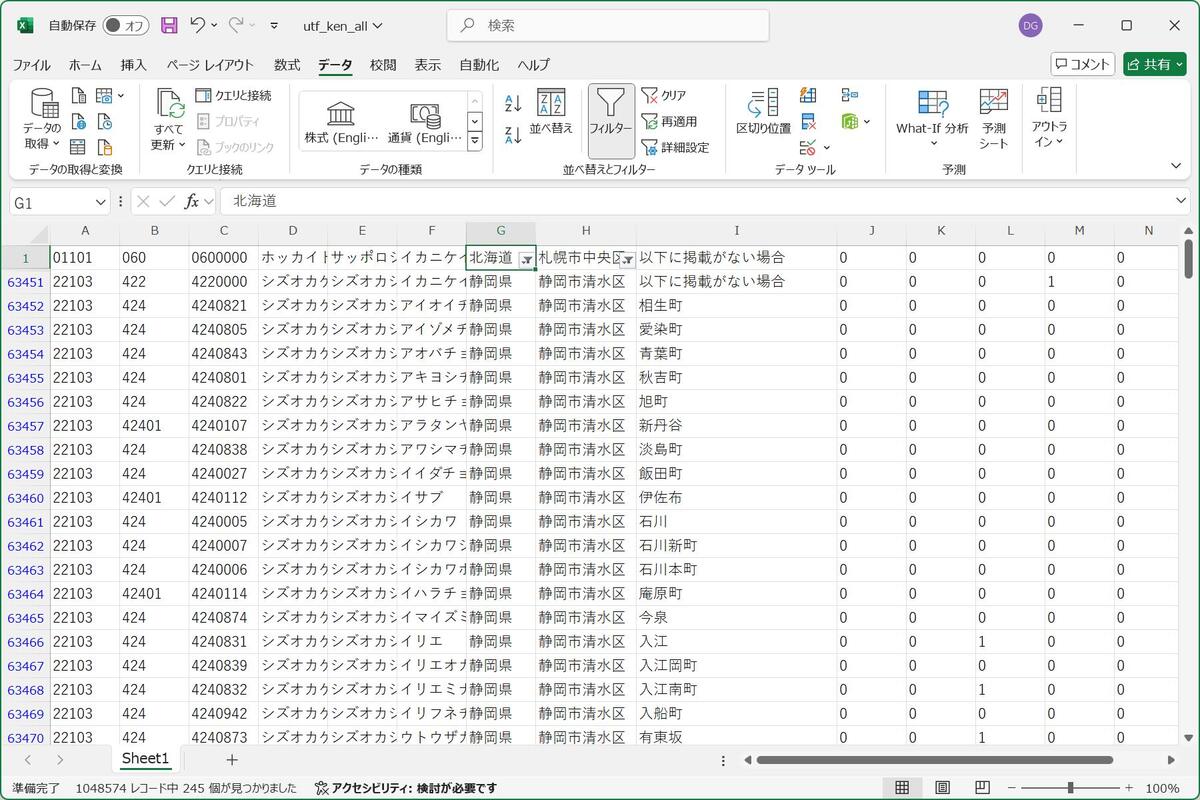
Task: Switch to the 数式 tab
Action: pyautogui.click(x=287, y=64)
